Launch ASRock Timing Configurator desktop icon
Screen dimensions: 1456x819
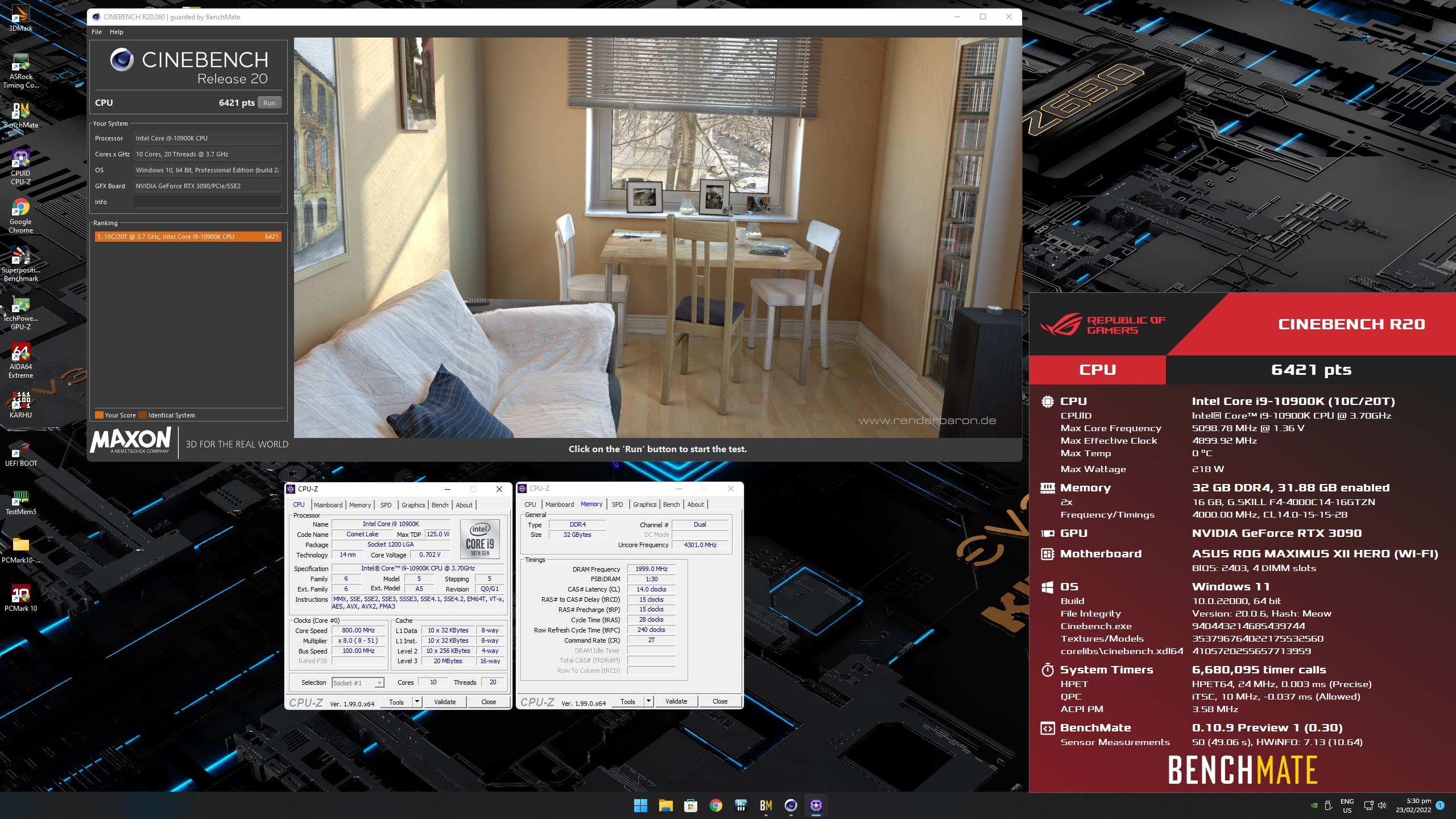click(20, 71)
